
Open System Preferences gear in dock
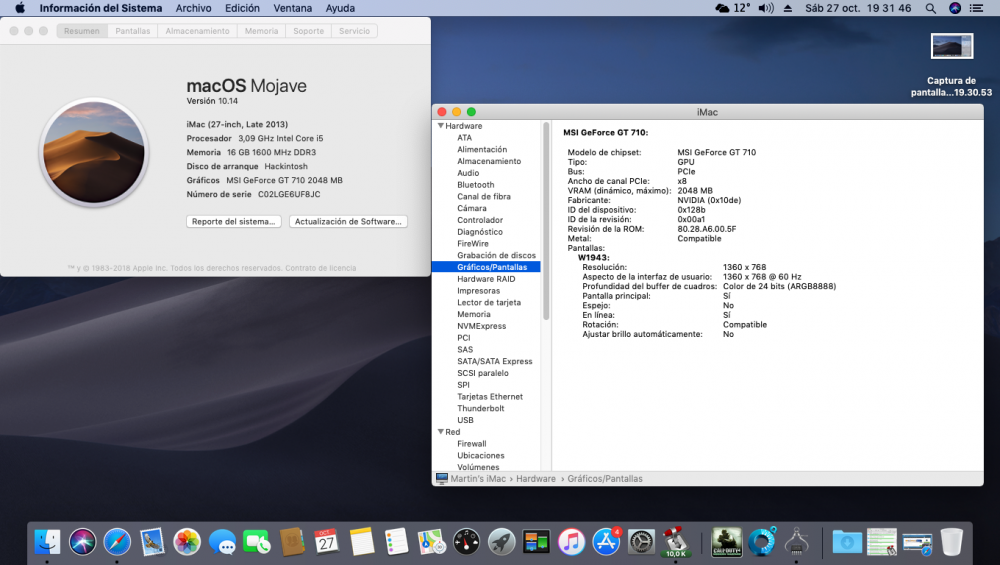(641, 542)
